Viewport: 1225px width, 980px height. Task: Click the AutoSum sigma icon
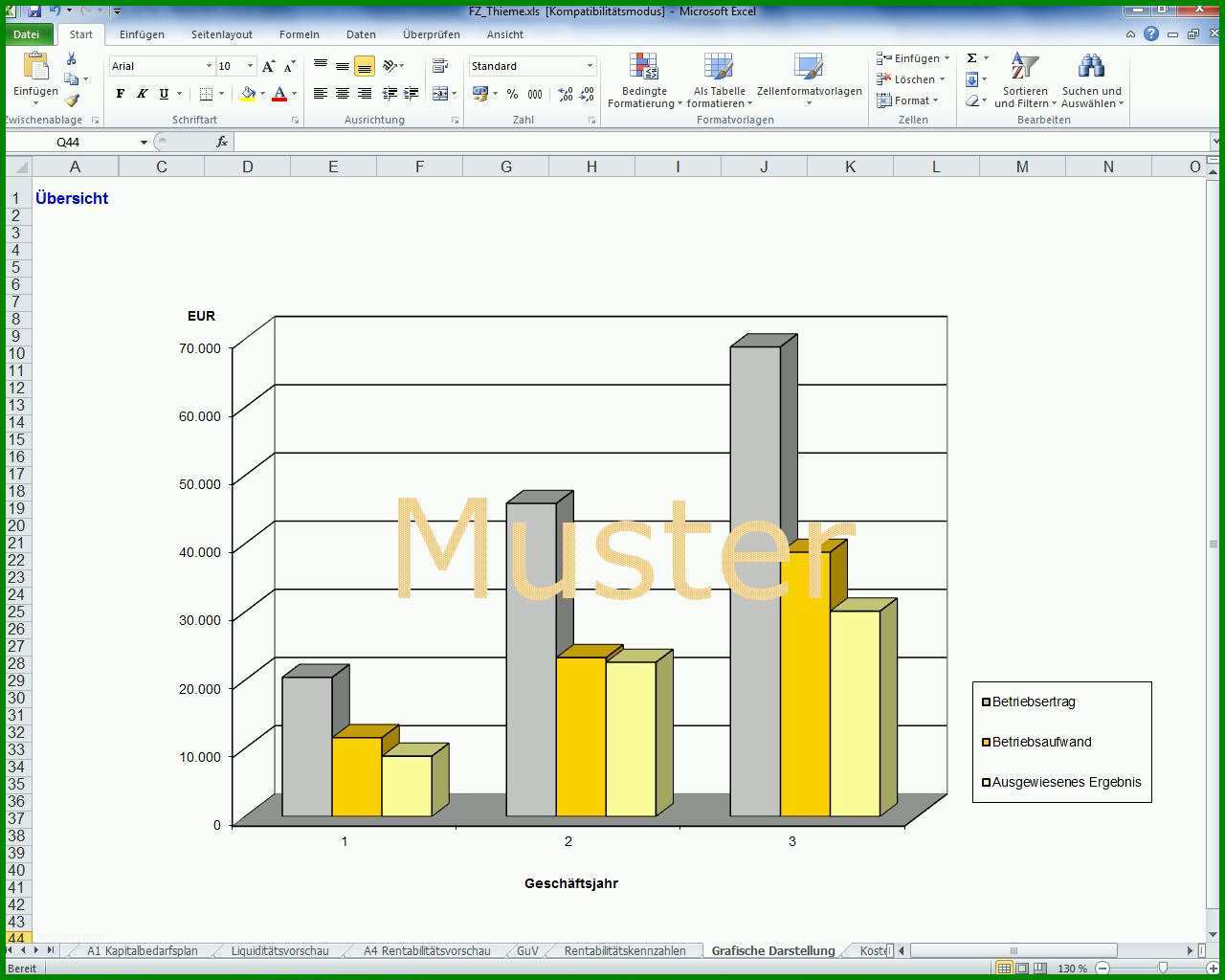pos(972,58)
